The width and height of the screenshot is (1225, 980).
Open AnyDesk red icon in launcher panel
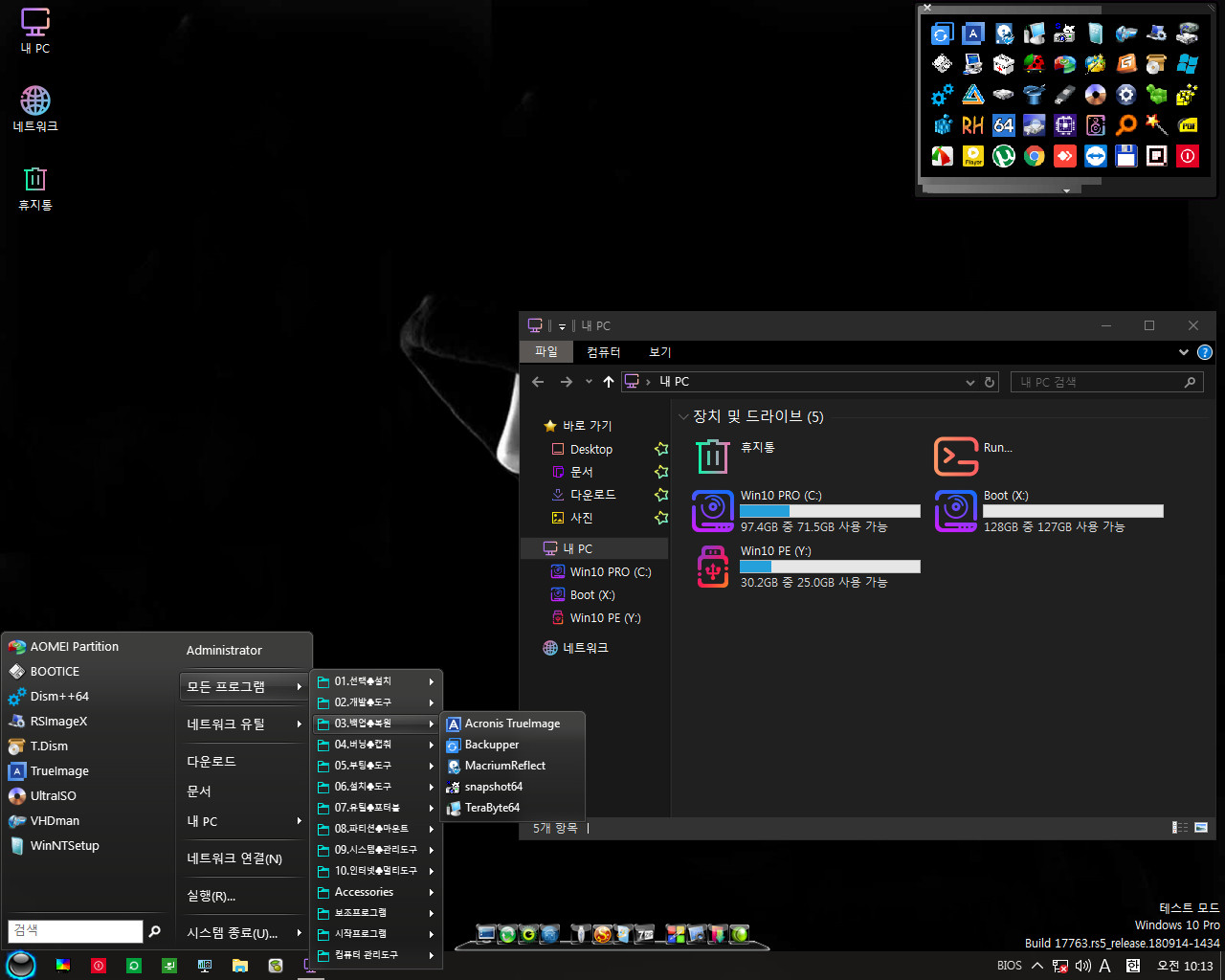pos(1065,156)
